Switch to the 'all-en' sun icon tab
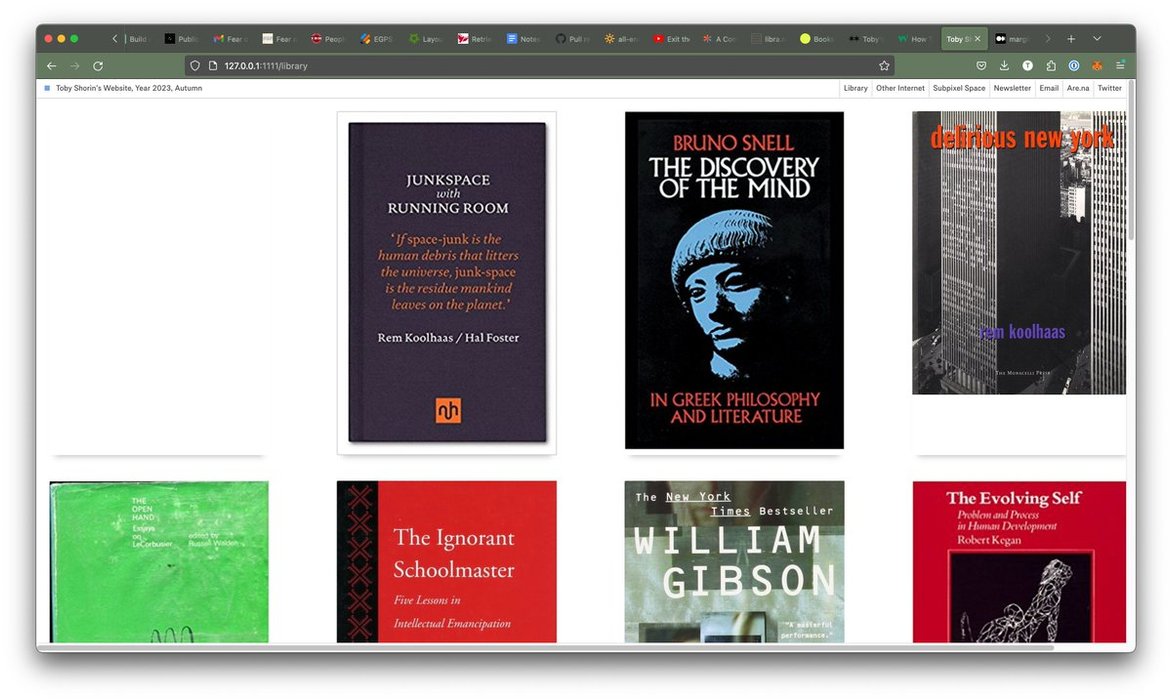The width and height of the screenshot is (1172, 700). point(620,39)
